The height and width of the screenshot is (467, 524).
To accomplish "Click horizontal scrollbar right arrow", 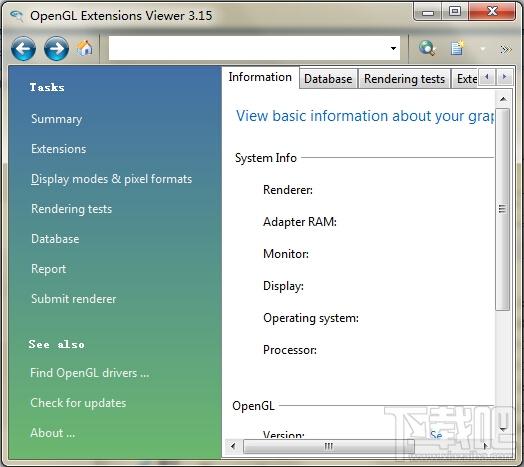I will [486, 446].
